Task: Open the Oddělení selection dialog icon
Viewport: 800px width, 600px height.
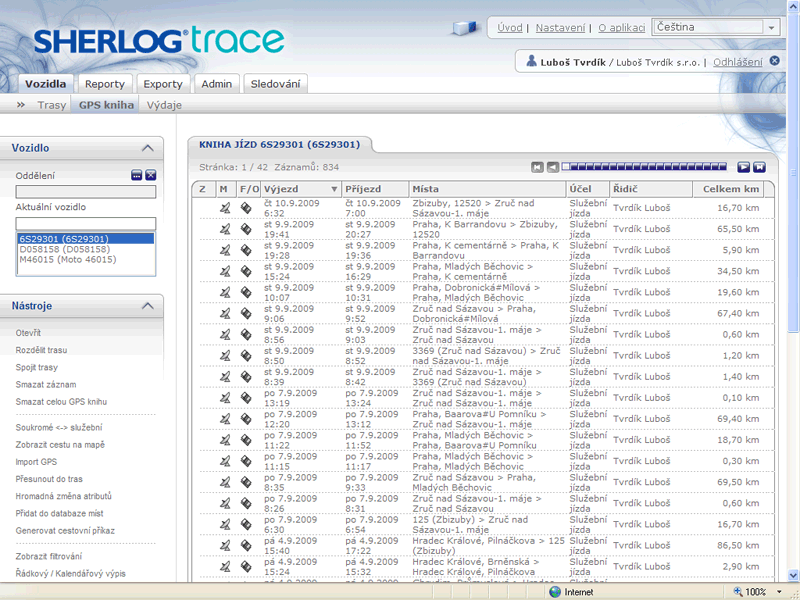Action: coord(137,175)
